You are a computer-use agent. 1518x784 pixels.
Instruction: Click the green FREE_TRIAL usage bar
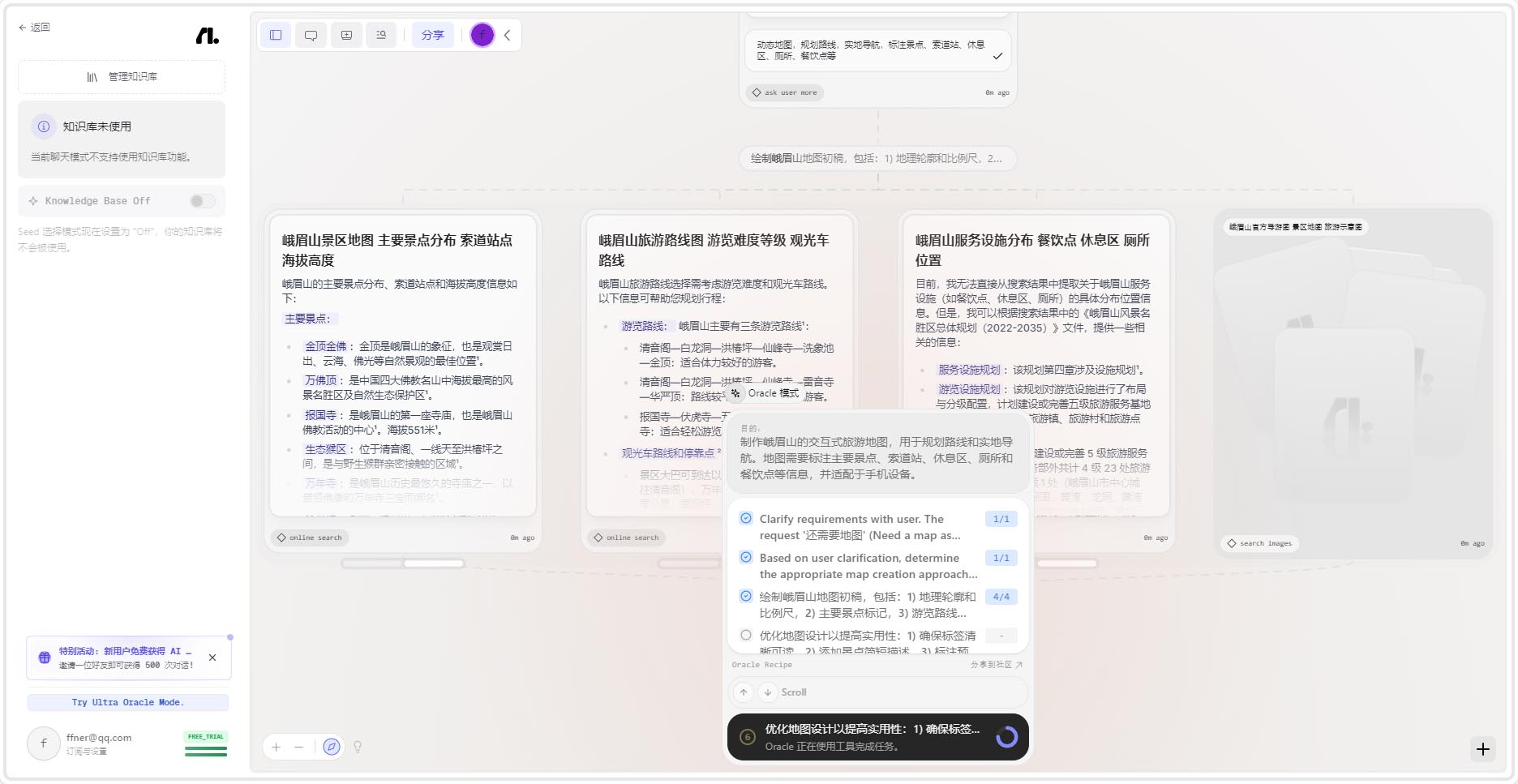click(x=206, y=751)
